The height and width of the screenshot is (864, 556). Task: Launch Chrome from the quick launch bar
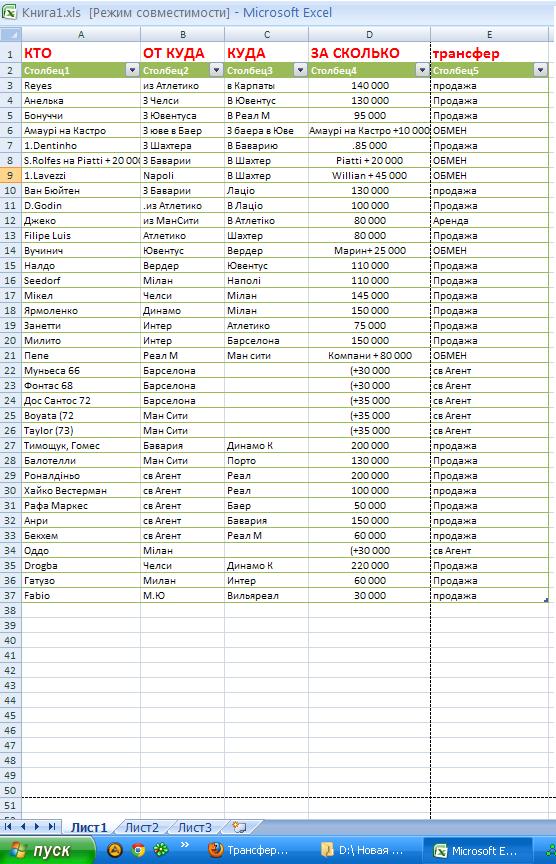(138, 850)
